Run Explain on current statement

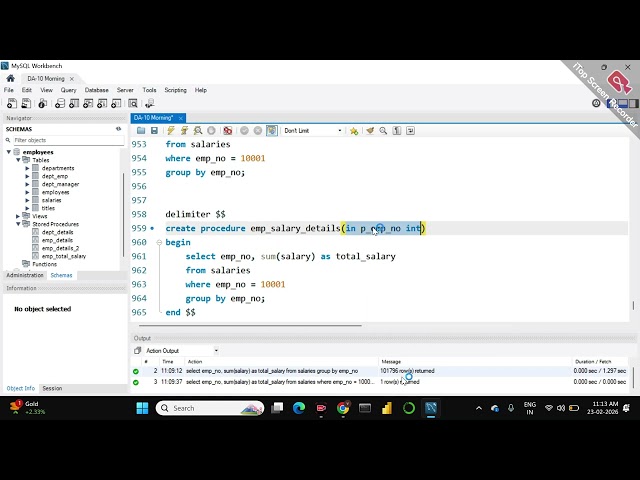pos(198,131)
